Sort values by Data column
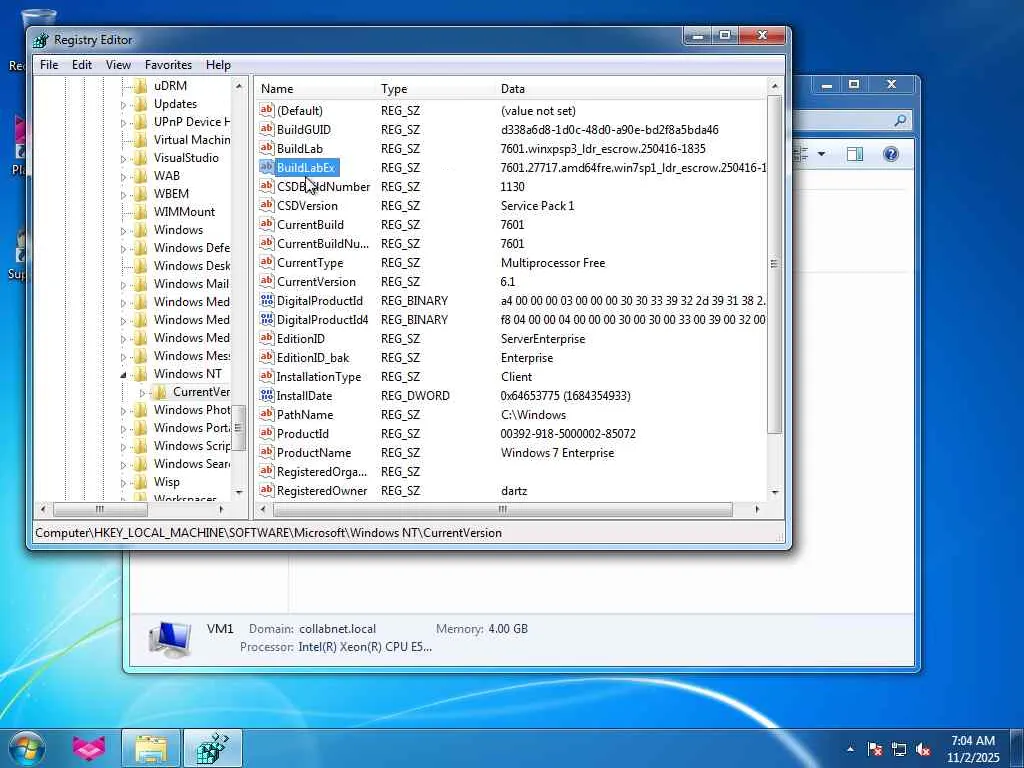 tap(632, 89)
